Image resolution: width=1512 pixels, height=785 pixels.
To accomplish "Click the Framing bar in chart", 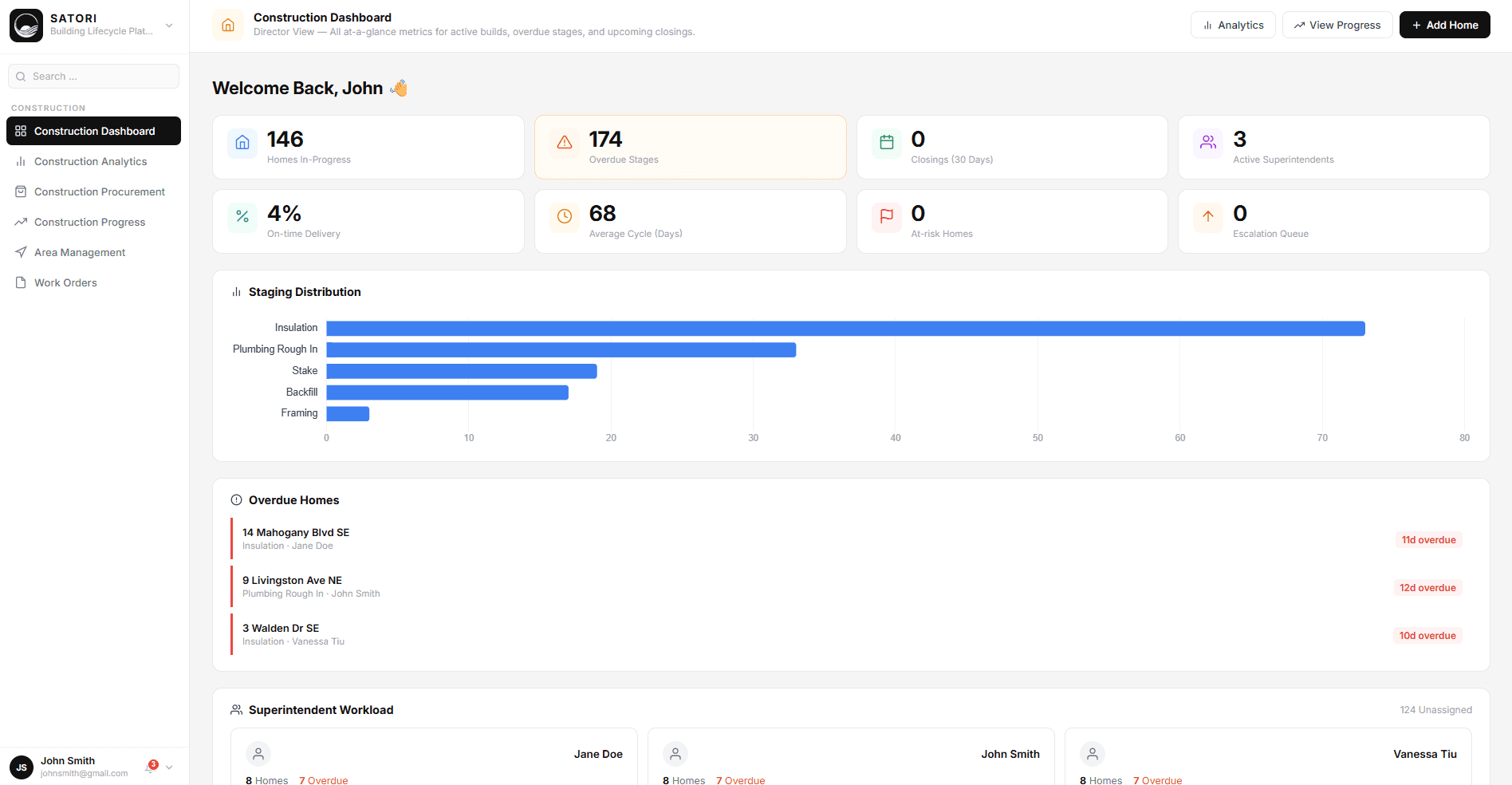I will coord(348,413).
